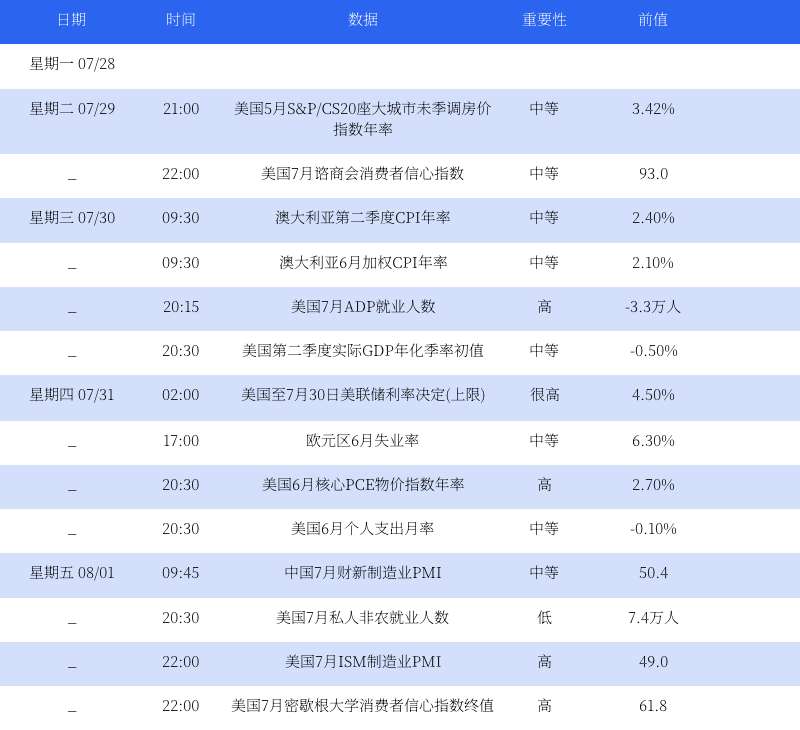Click the 93.0 previous value
The image size is (800, 730).
[653, 173]
